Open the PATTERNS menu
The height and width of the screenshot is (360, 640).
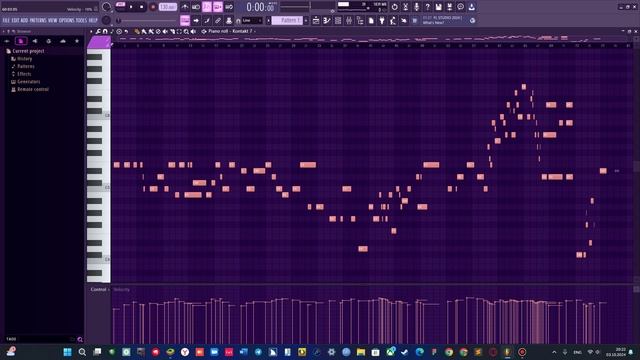click(38, 20)
